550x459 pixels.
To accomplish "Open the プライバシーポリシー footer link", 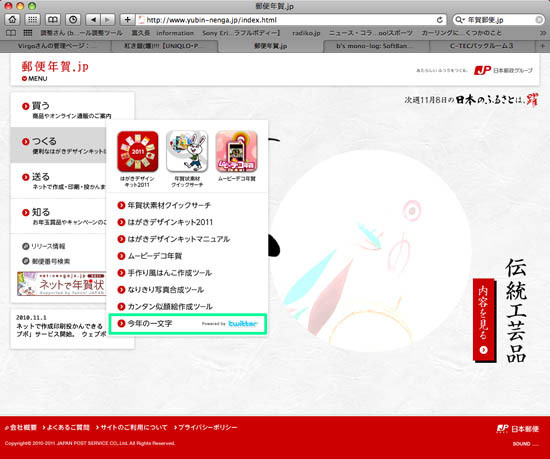I will tap(206, 427).
